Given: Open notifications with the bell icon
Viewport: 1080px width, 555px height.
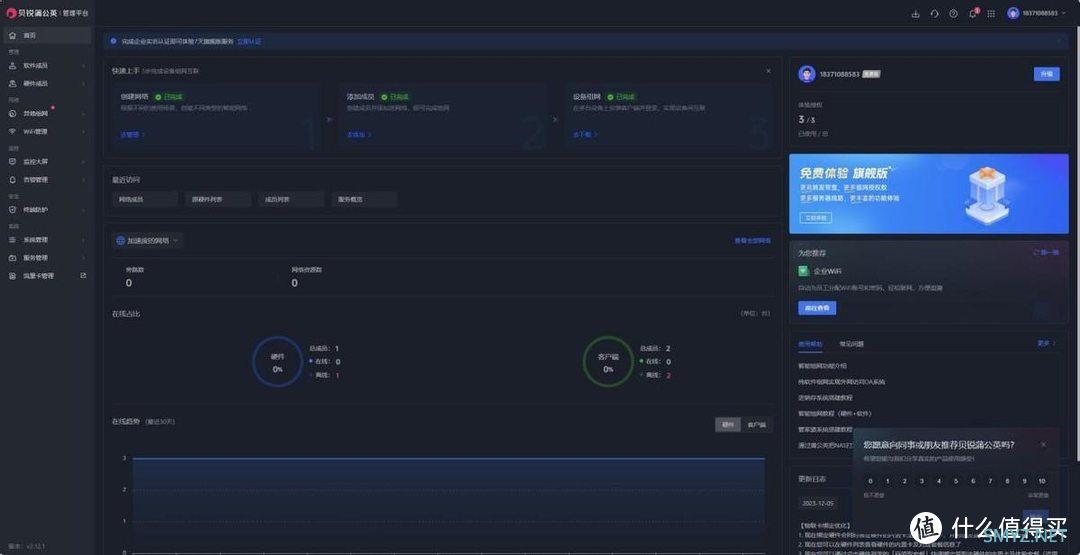Looking at the screenshot, I should [972, 13].
